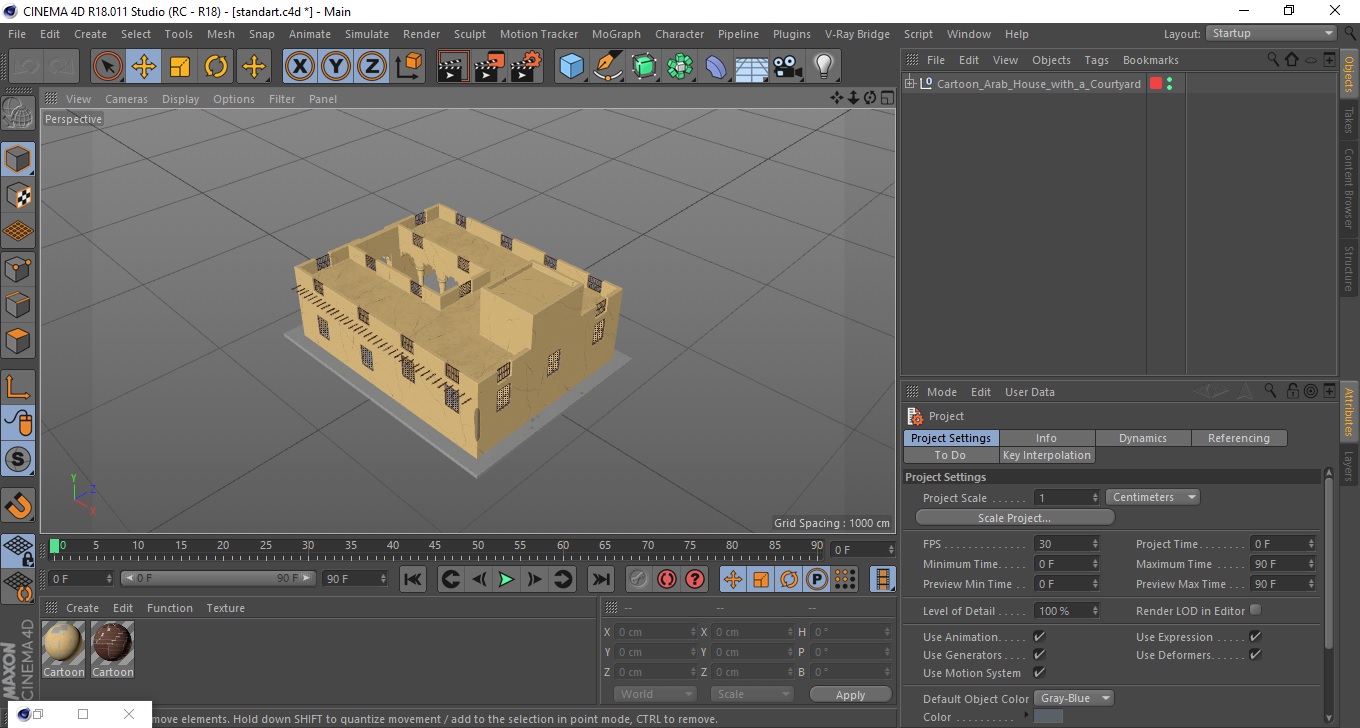Add a Camera object

pos(788,67)
